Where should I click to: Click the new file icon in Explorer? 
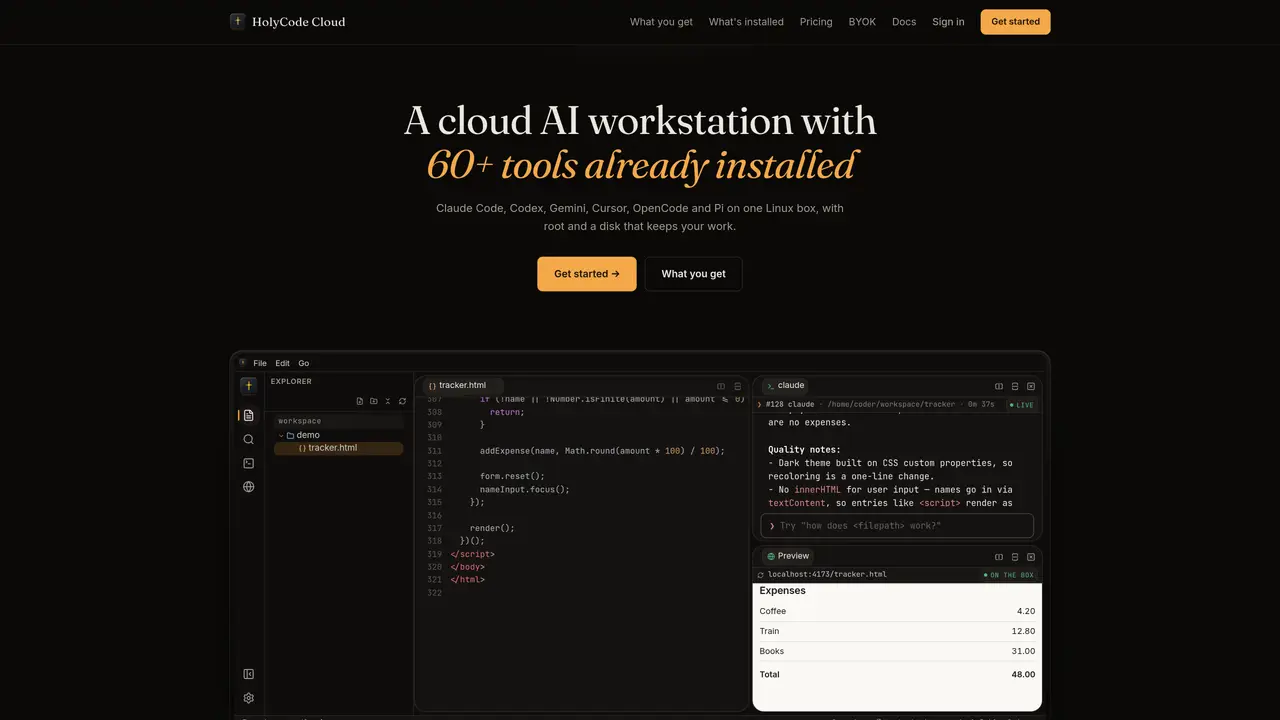(x=360, y=401)
